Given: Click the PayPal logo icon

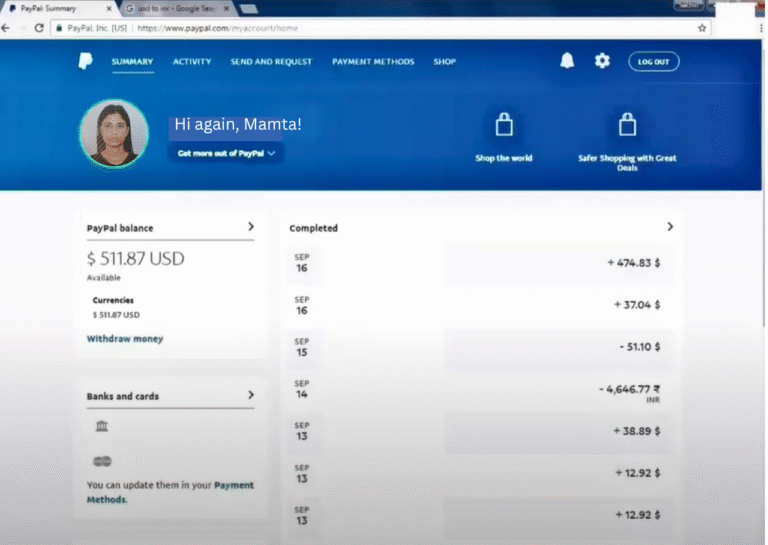Looking at the screenshot, I should [x=85, y=61].
